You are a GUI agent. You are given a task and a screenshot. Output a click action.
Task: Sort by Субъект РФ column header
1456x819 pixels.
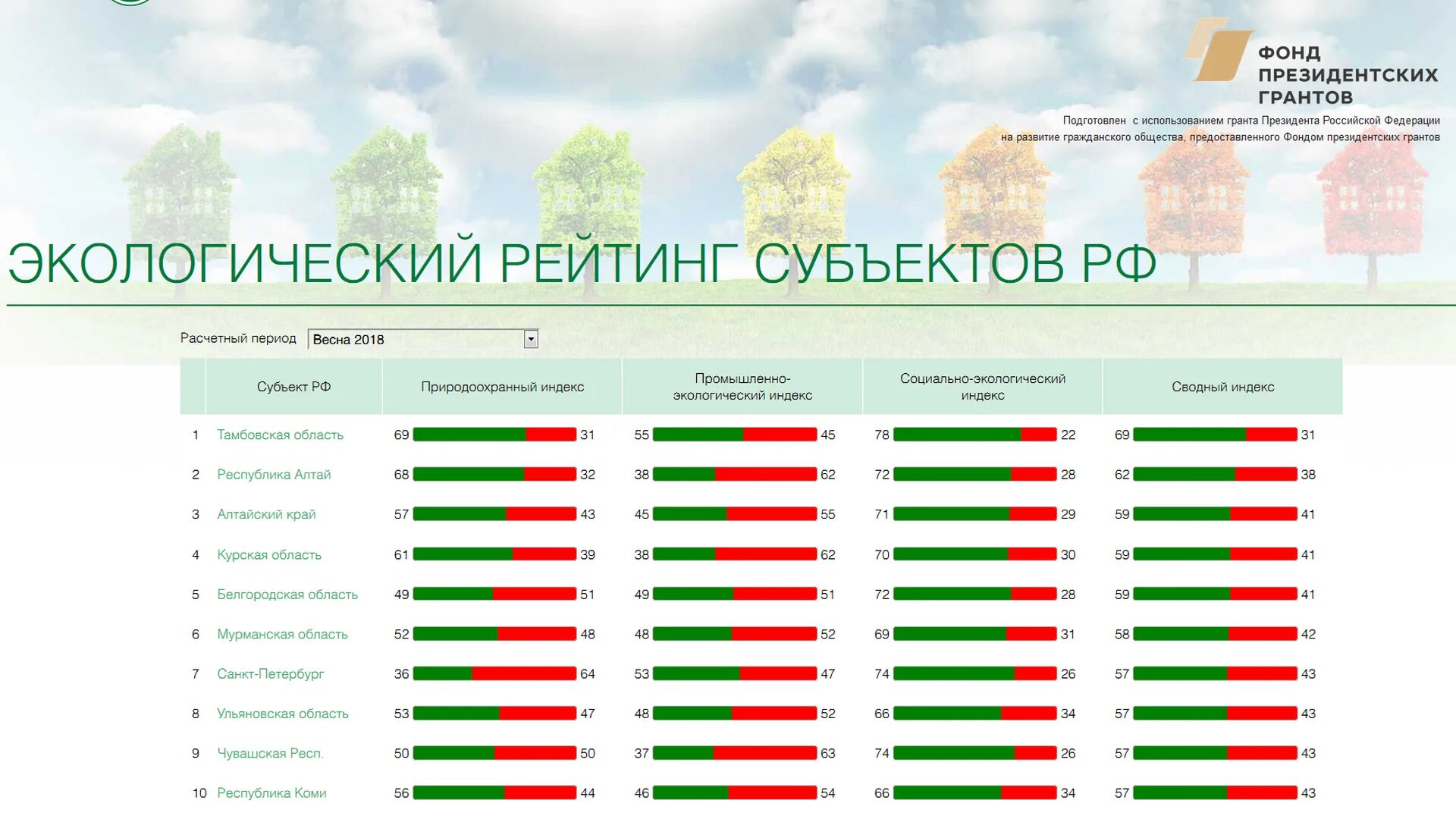point(293,387)
